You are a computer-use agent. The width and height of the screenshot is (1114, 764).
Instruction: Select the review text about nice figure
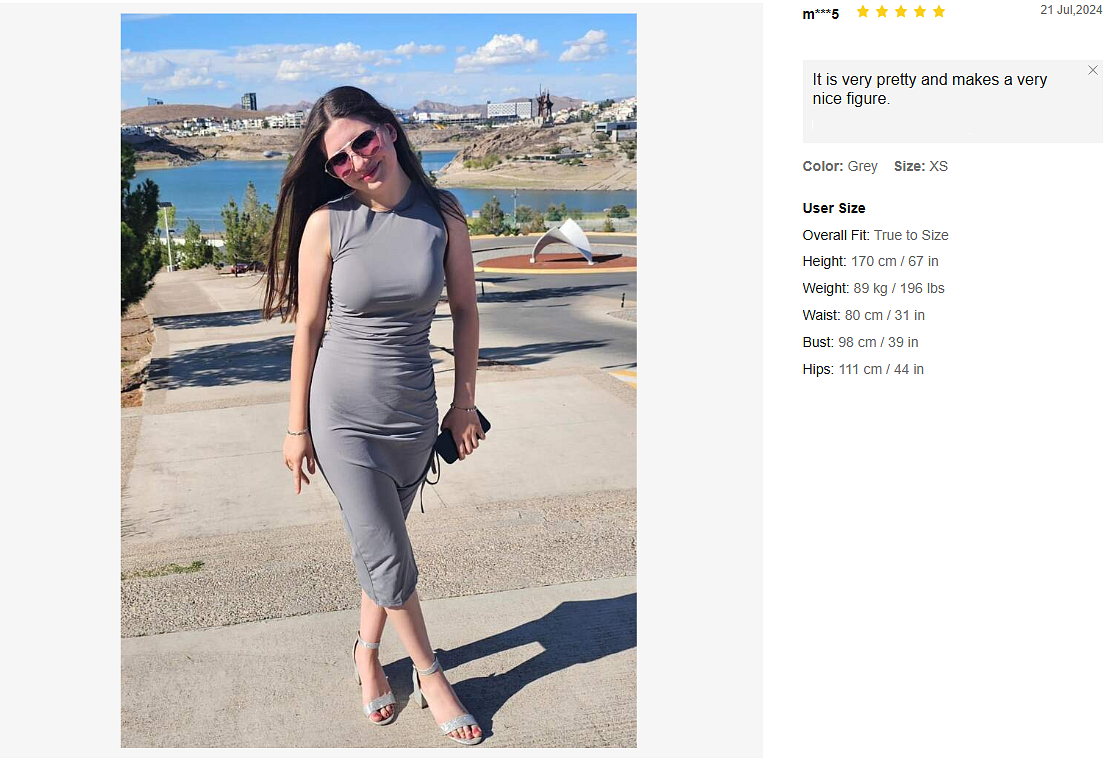(929, 89)
